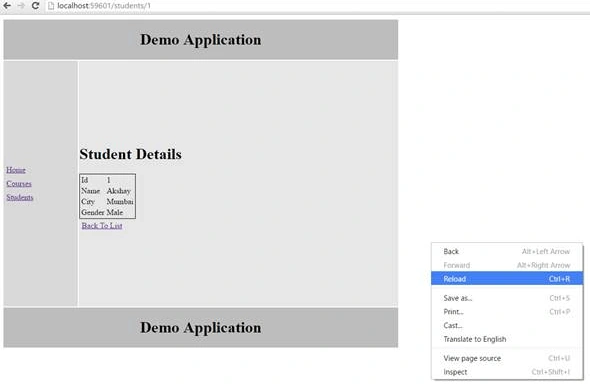Click the Name value Akshay

coord(119,191)
